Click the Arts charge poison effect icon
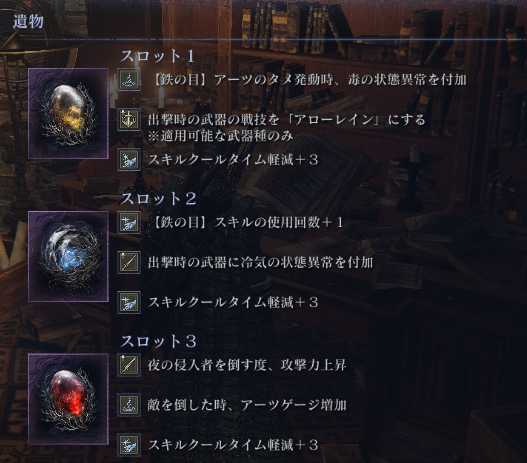Screen dimensions: 527x463 (129, 80)
